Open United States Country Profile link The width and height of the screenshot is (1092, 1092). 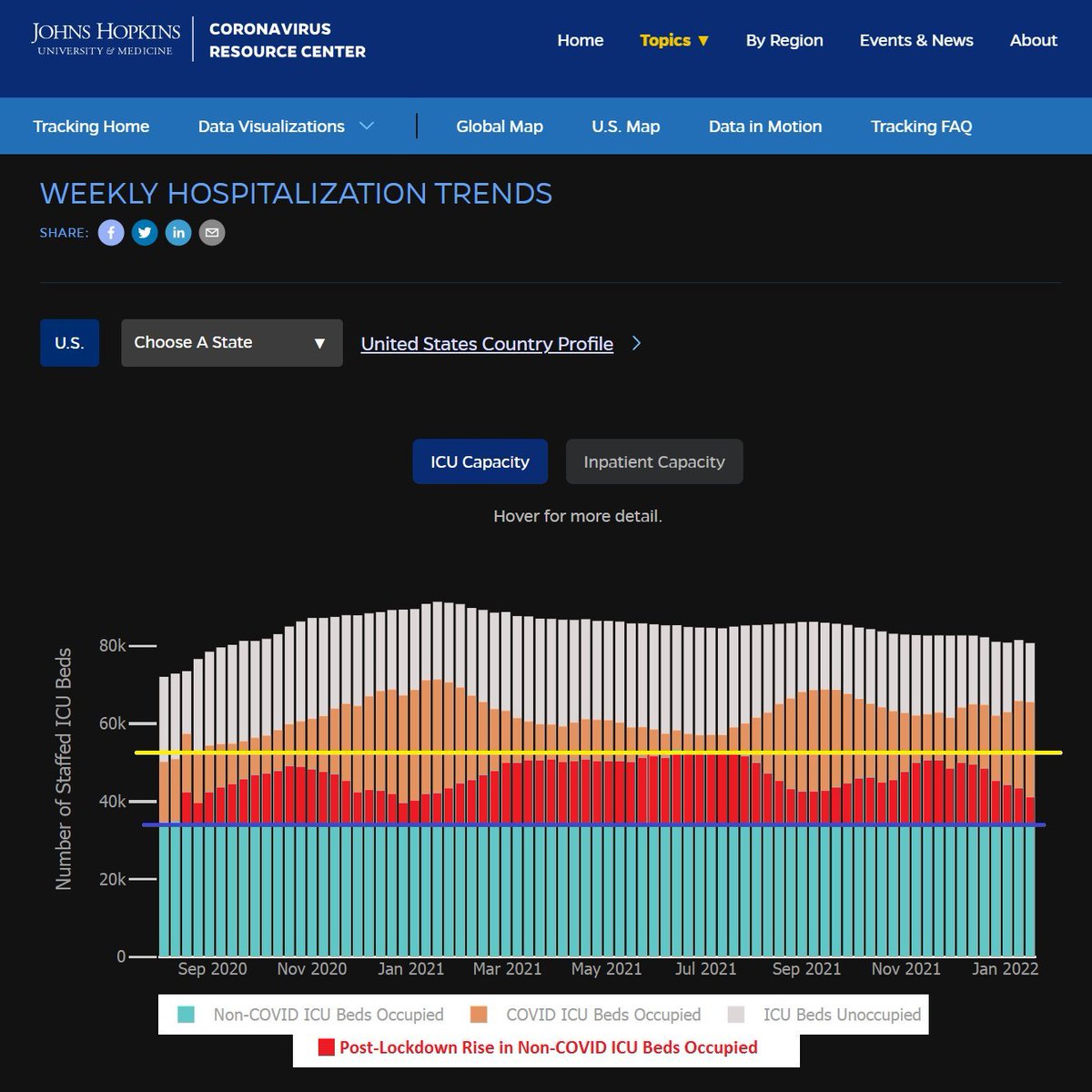[487, 344]
